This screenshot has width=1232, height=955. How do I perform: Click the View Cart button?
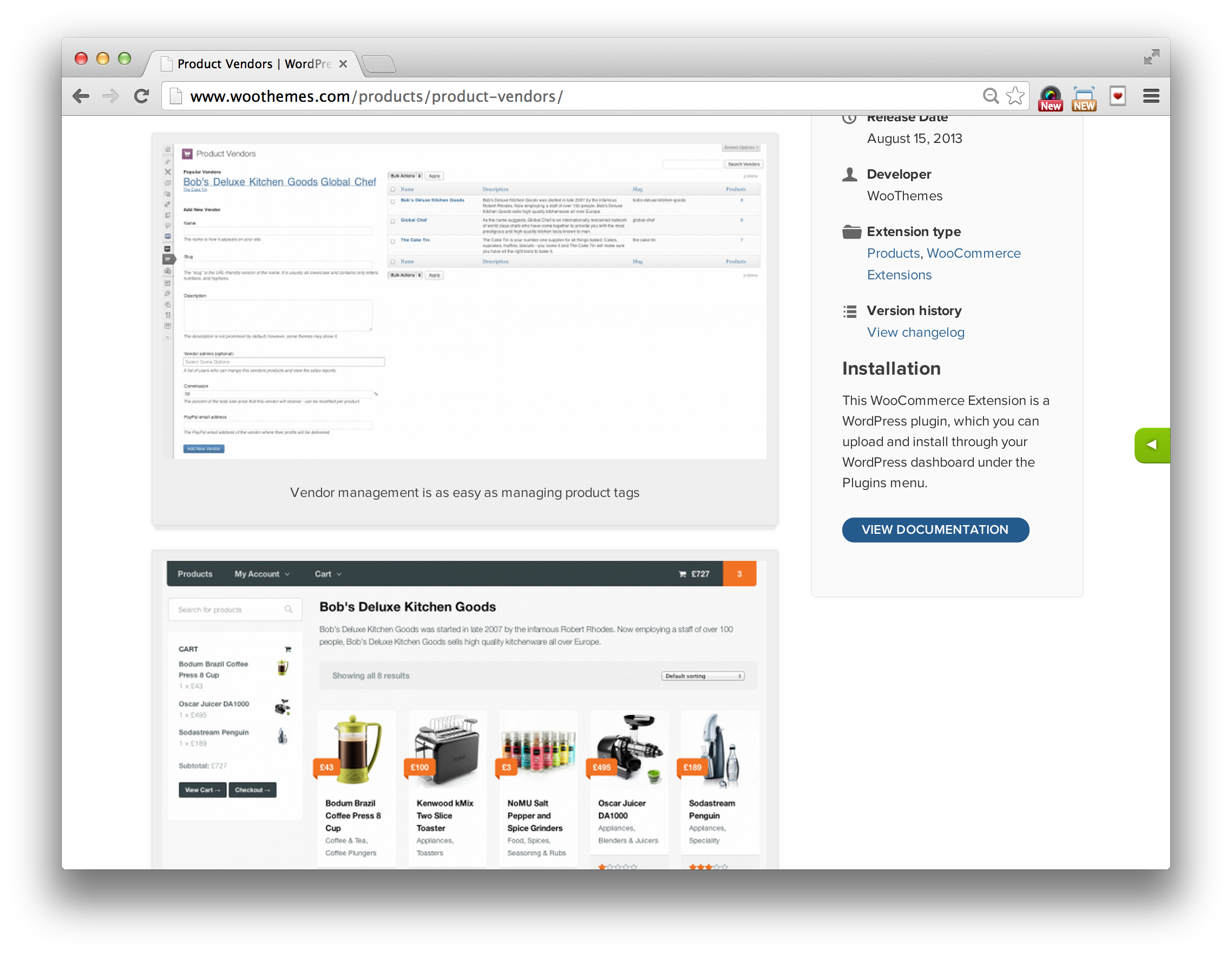[202, 790]
